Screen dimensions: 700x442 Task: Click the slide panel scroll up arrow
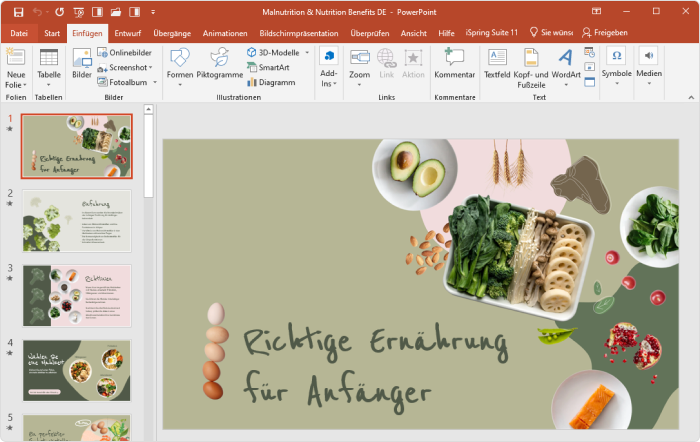pyautogui.click(x=149, y=109)
